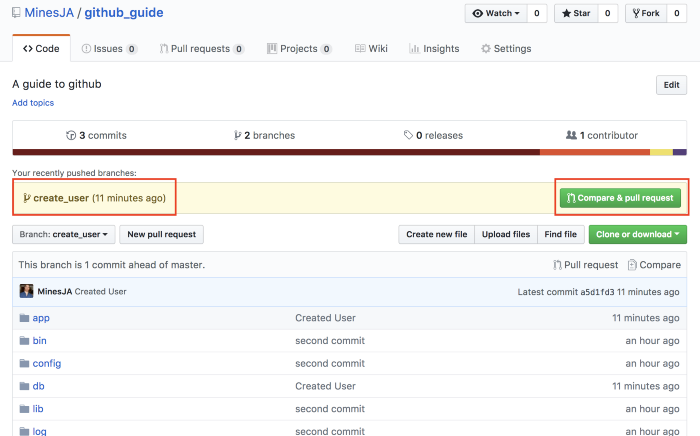Click the folder icon next to lib

[24, 409]
